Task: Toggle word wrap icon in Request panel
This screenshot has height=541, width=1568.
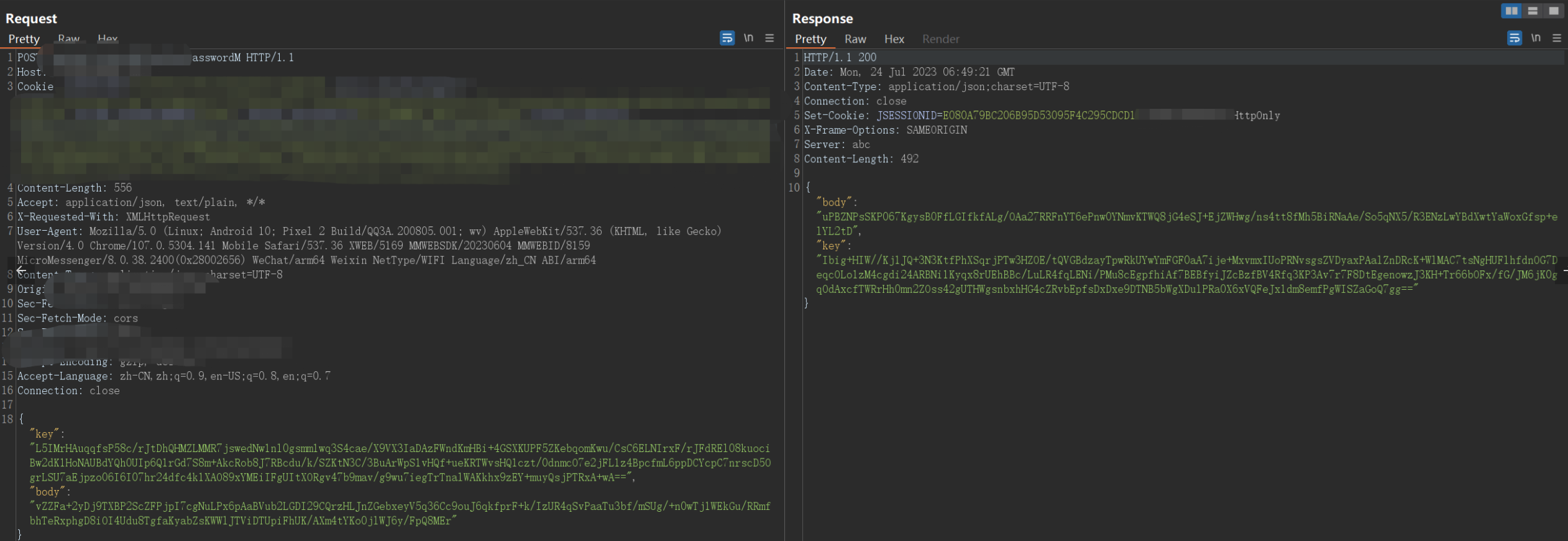Action: 727,38
